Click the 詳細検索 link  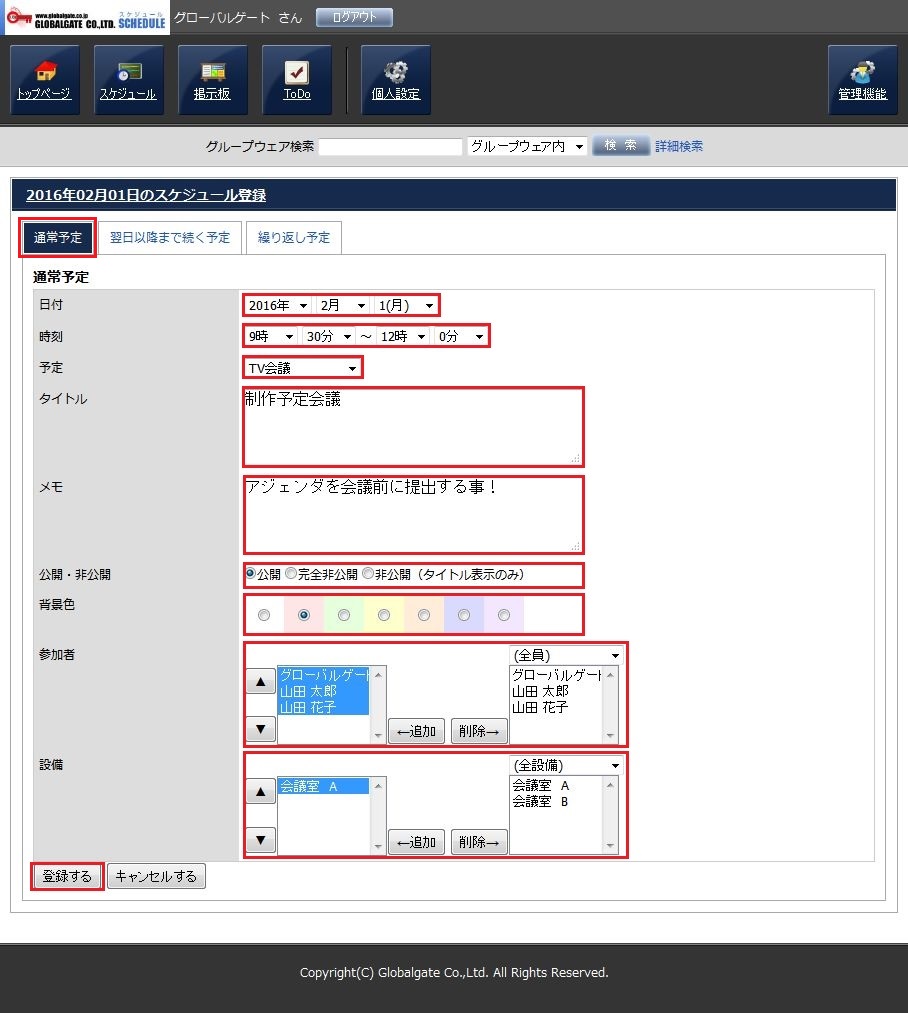point(679,146)
